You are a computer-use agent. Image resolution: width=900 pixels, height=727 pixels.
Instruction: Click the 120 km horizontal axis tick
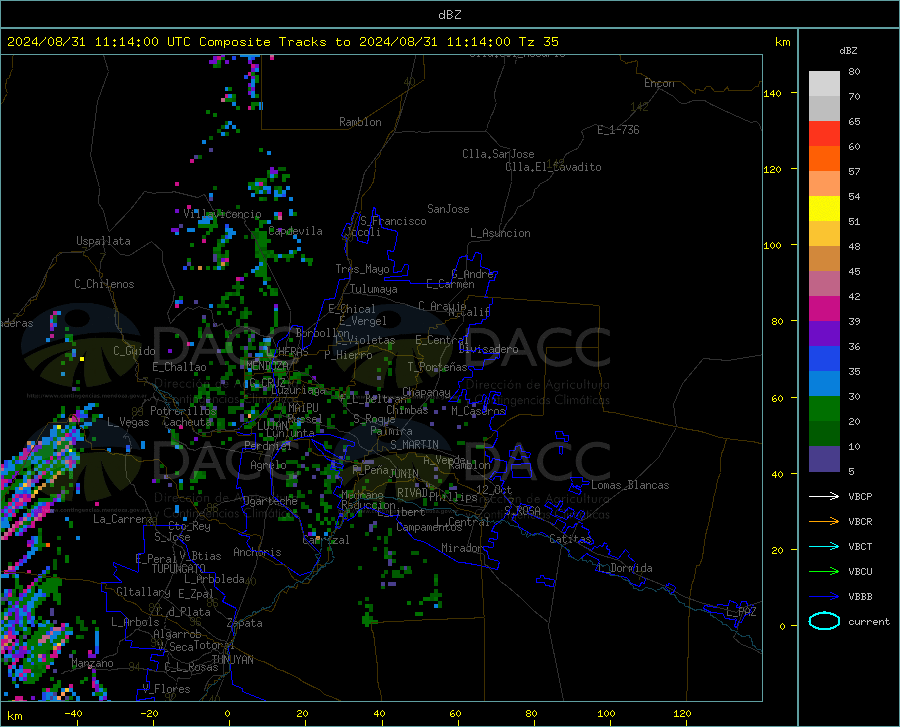tap(682, 714)
